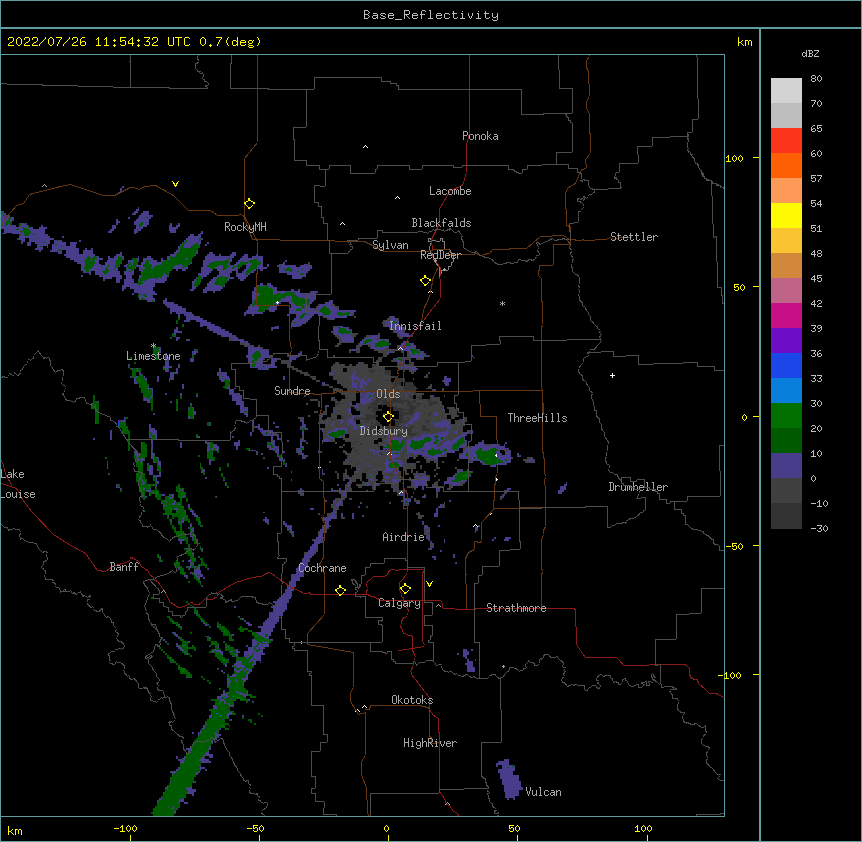Click the Stettler city label

point(634,237)
